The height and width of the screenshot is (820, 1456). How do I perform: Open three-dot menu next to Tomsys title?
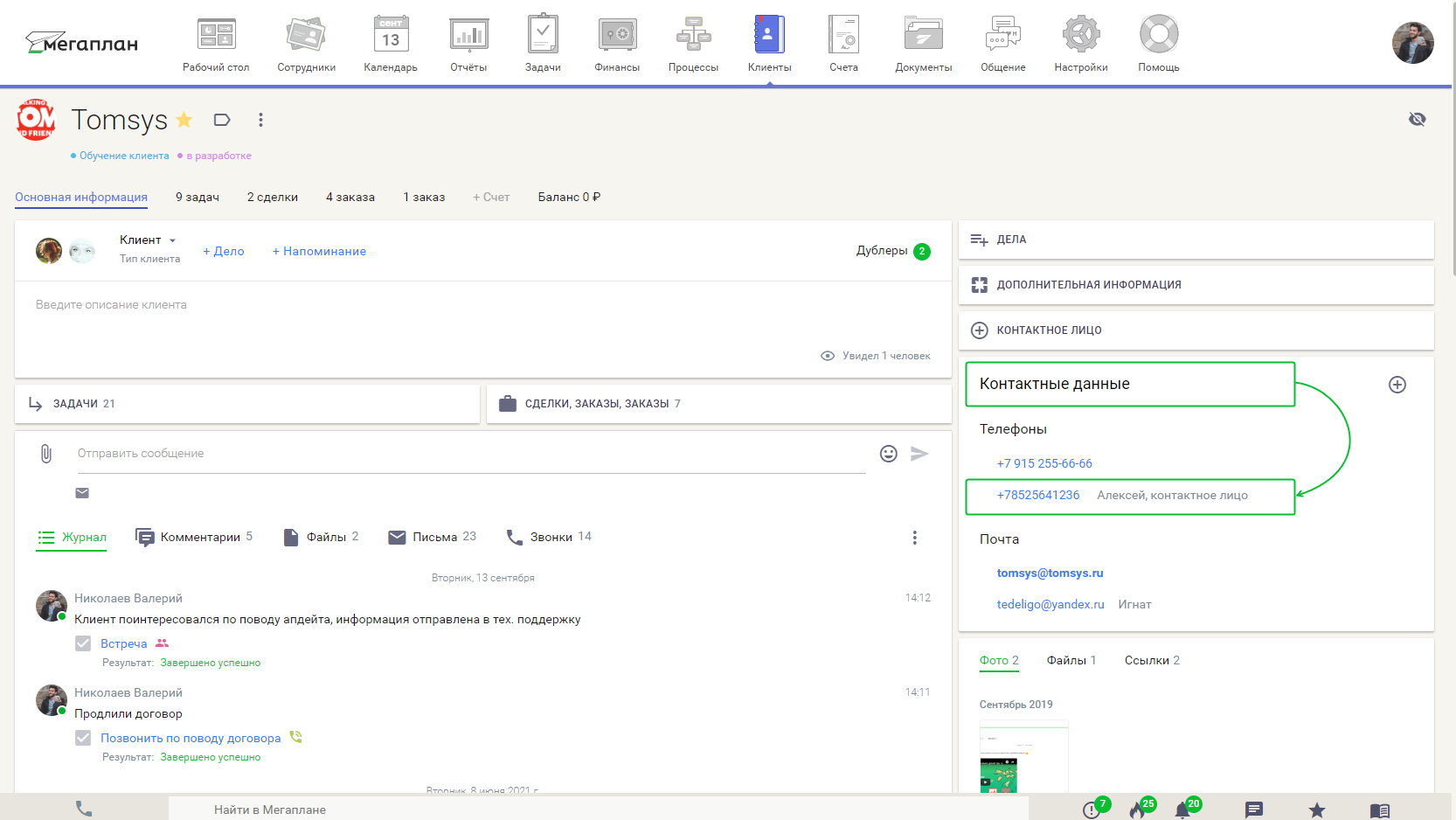pos(260,120)
